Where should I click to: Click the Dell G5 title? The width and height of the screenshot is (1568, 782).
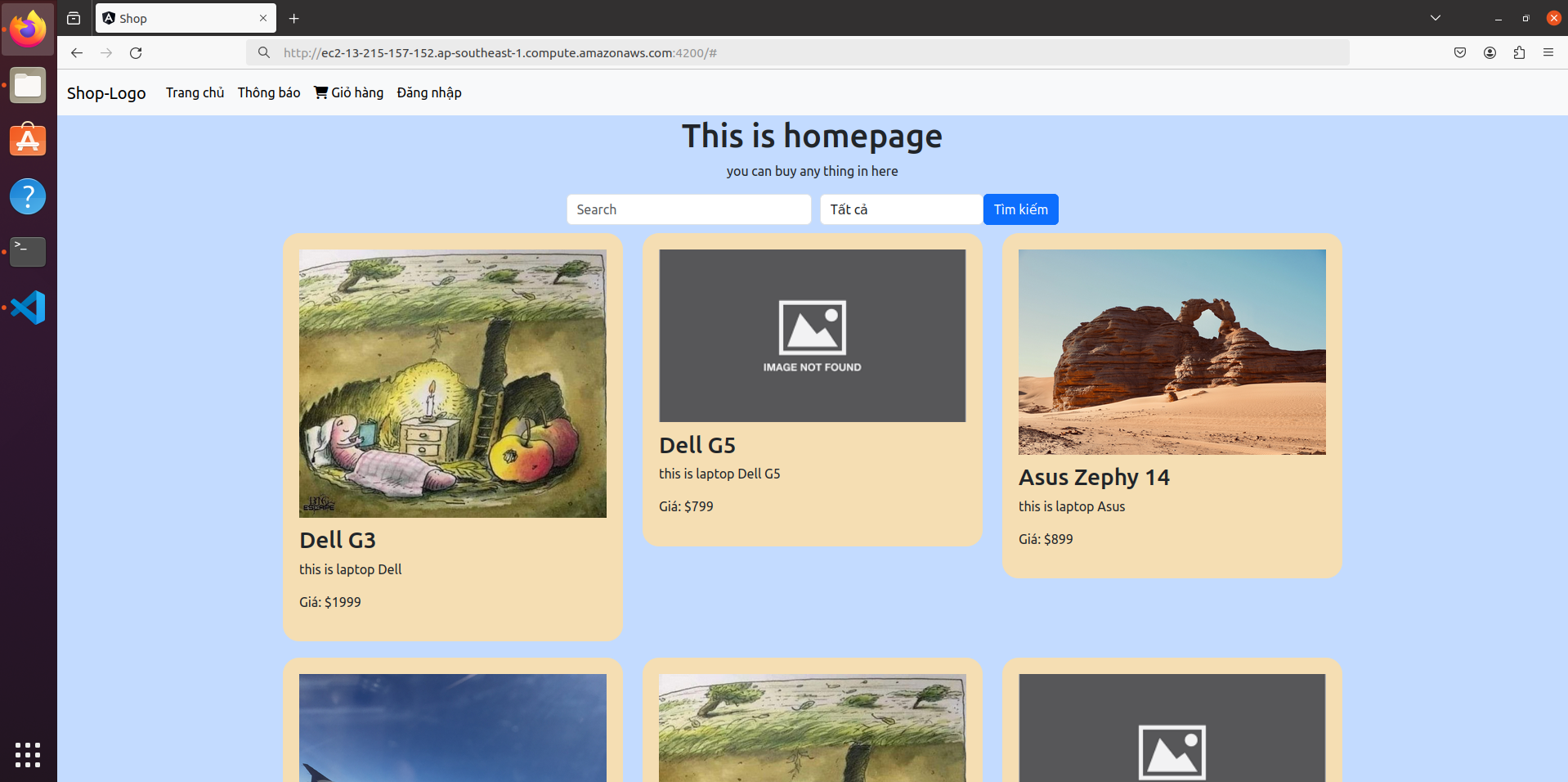[x=697, y=445]
